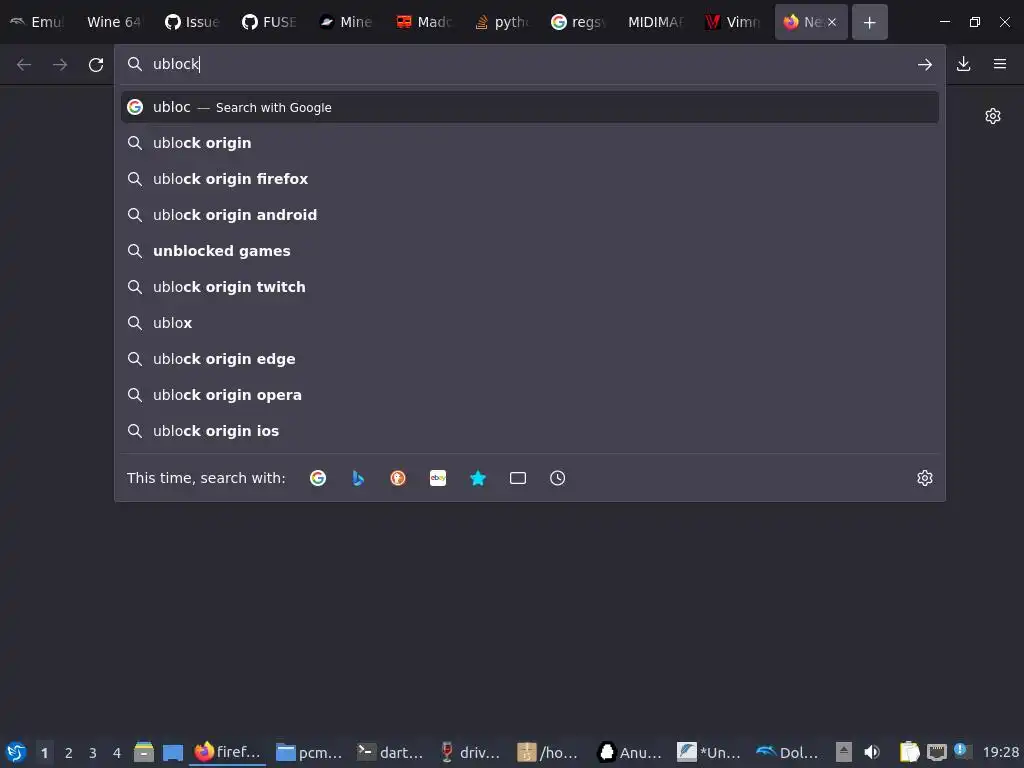Open the volume control in tray

click(872, 752)
